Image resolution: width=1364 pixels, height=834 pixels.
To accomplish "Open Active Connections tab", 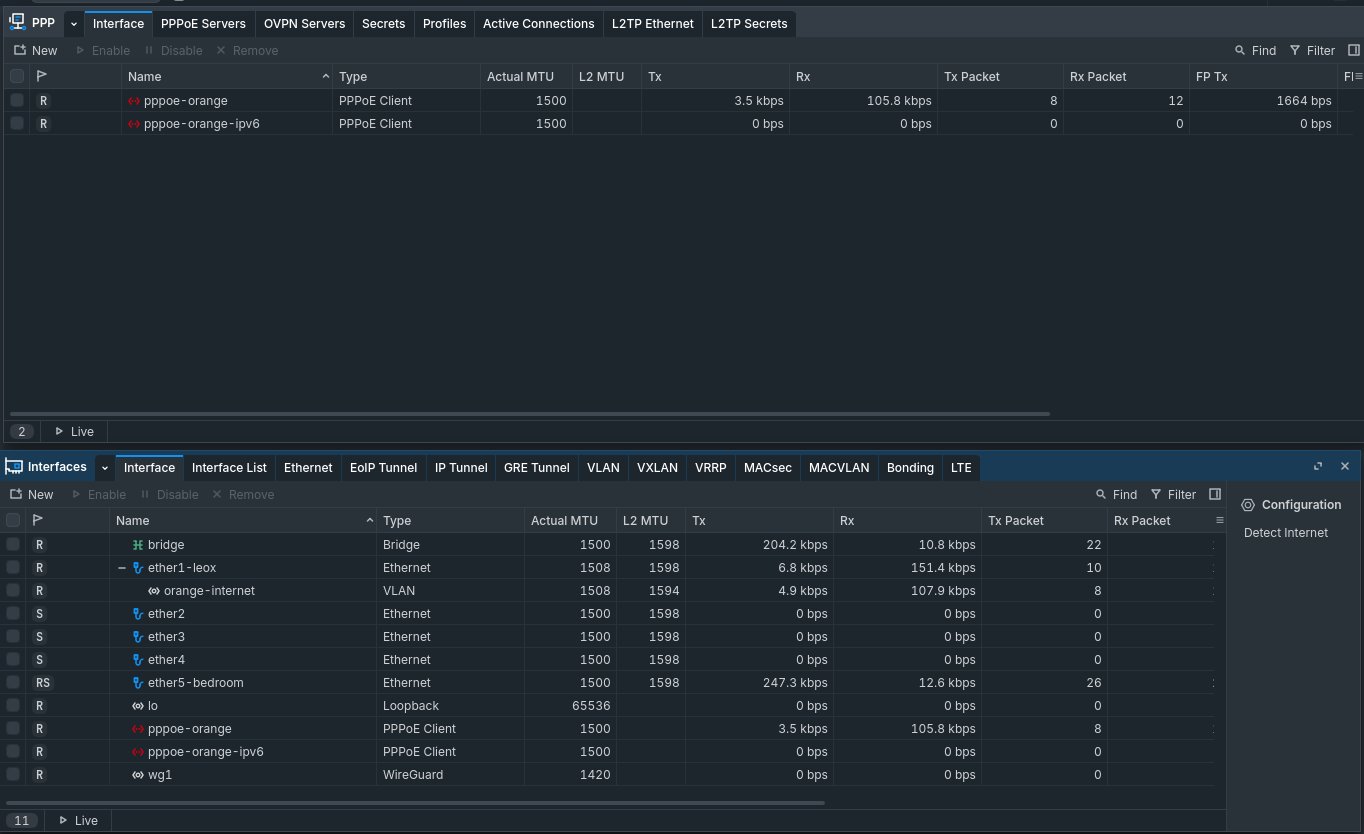I will point(539,24).
